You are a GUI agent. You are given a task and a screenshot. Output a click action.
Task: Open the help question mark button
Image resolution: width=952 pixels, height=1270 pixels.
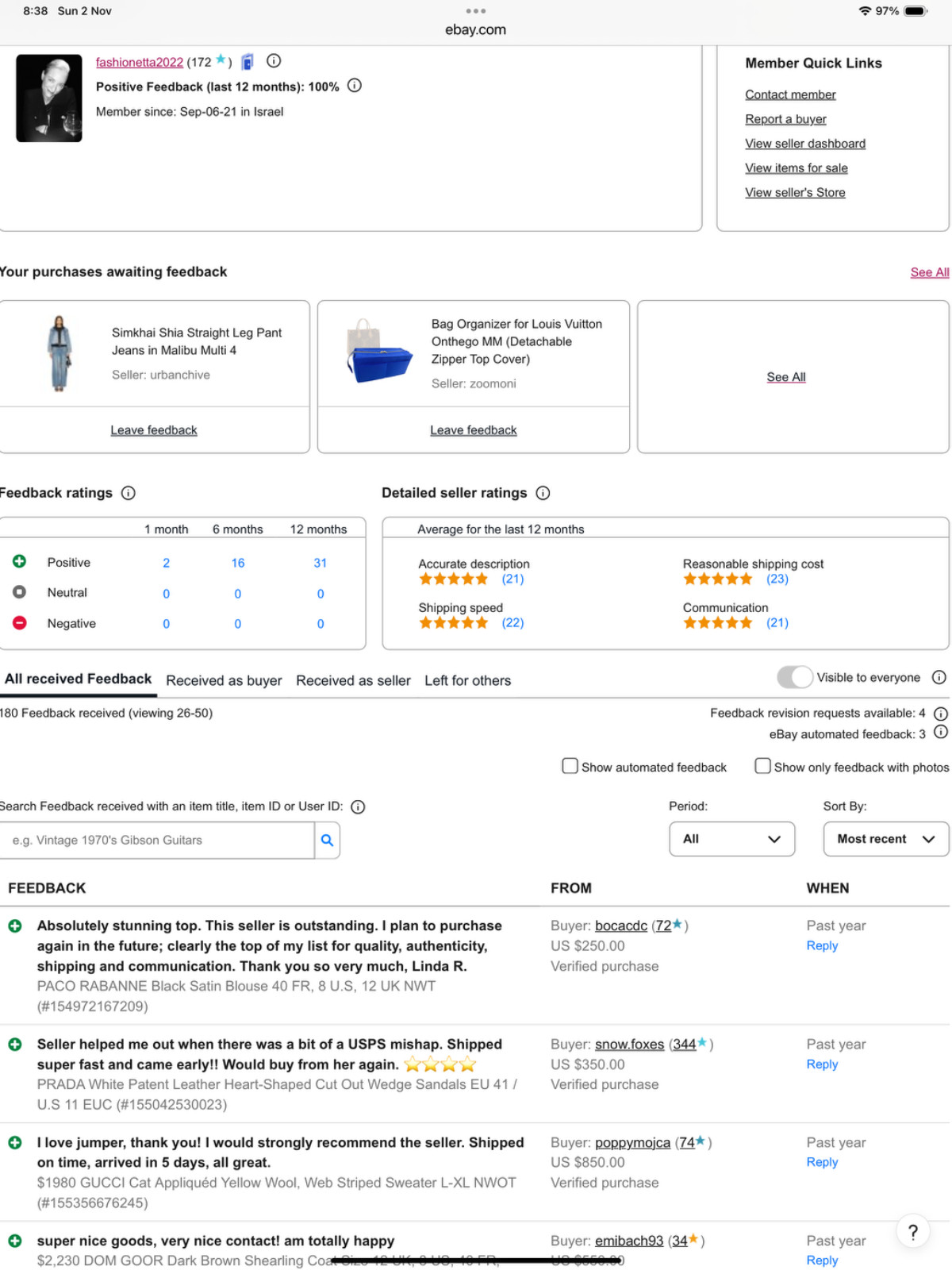pyautogui.click(x=913, y=1232)
